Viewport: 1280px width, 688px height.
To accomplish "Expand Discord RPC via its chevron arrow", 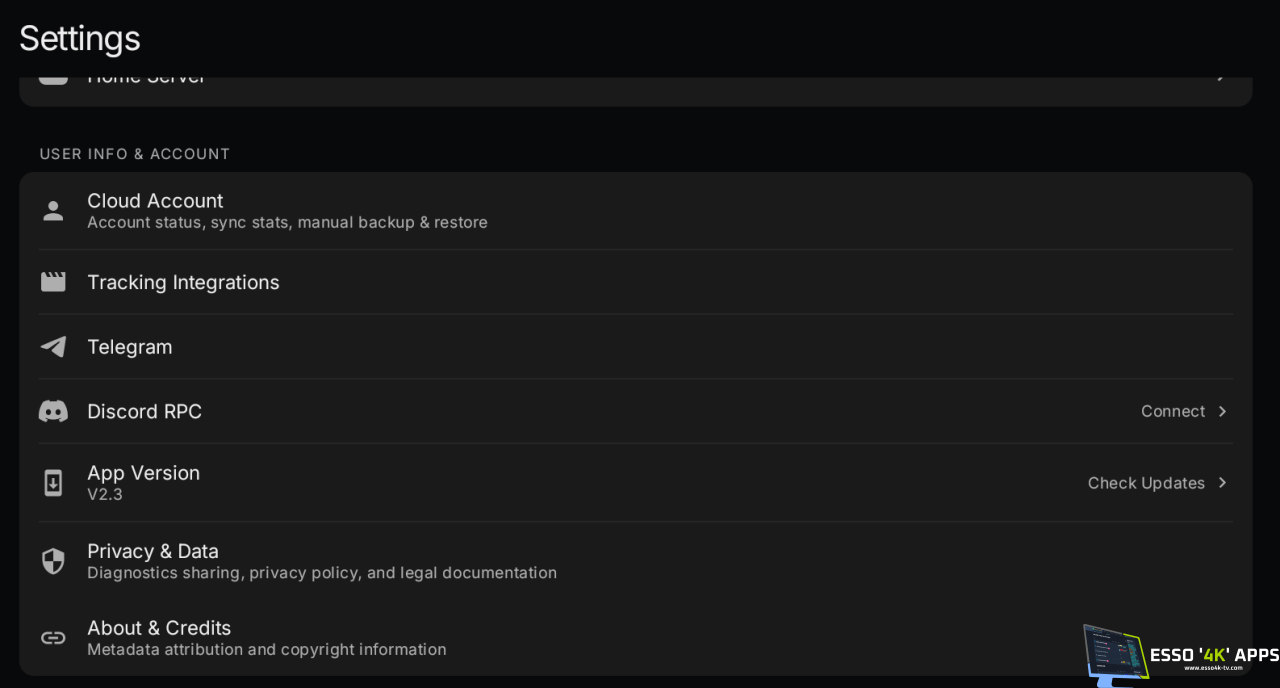I will click(x=1222, y=411).
